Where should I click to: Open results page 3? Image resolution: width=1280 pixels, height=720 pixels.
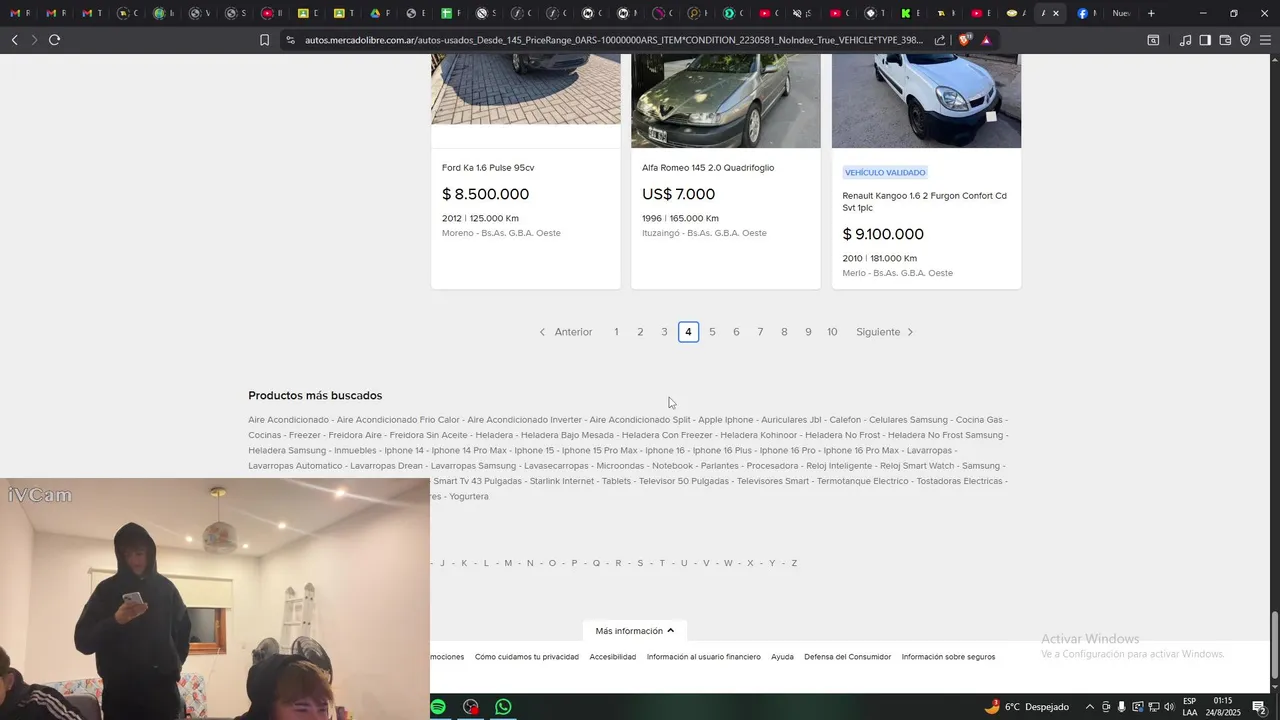click(664, 332)
